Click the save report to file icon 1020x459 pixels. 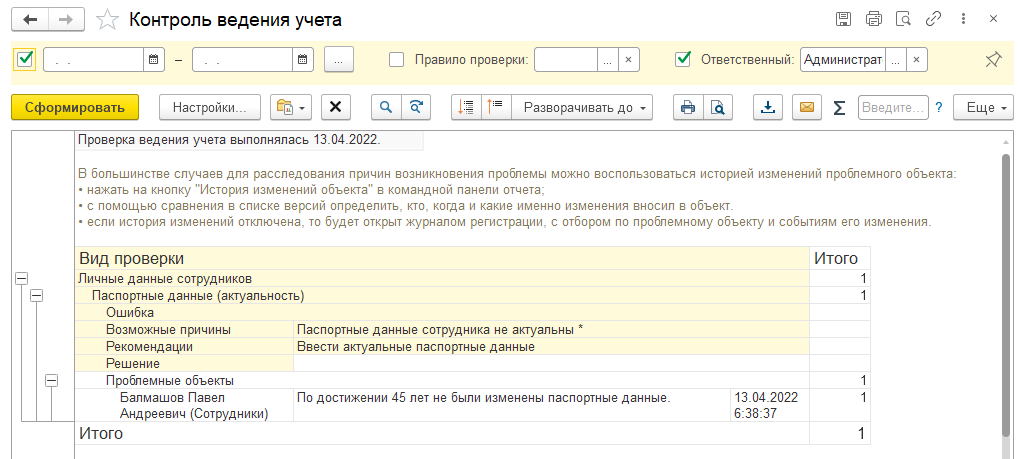click(767, 107)
